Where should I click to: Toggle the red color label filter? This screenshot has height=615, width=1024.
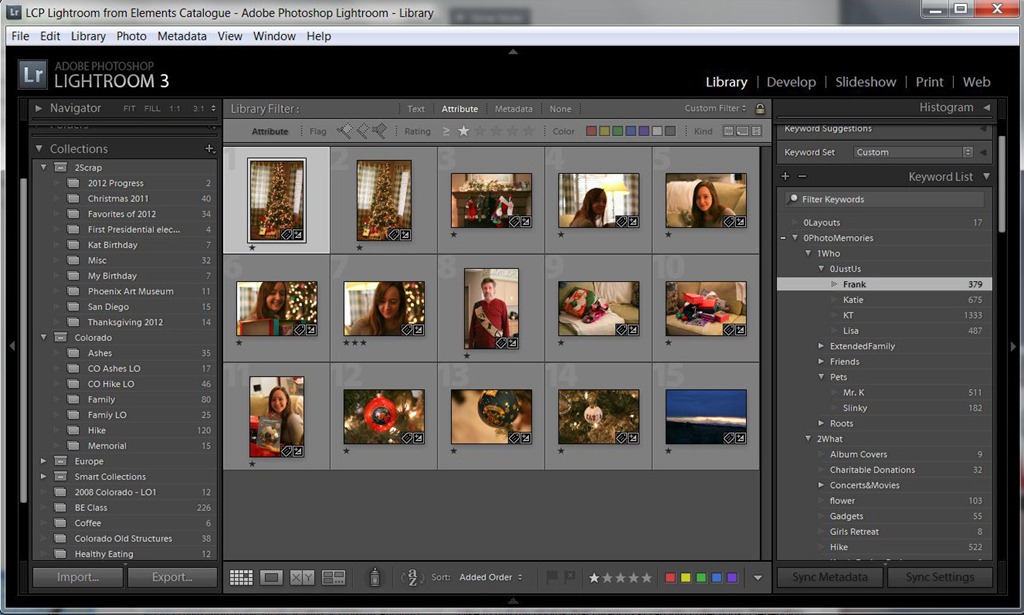[591, 131]
